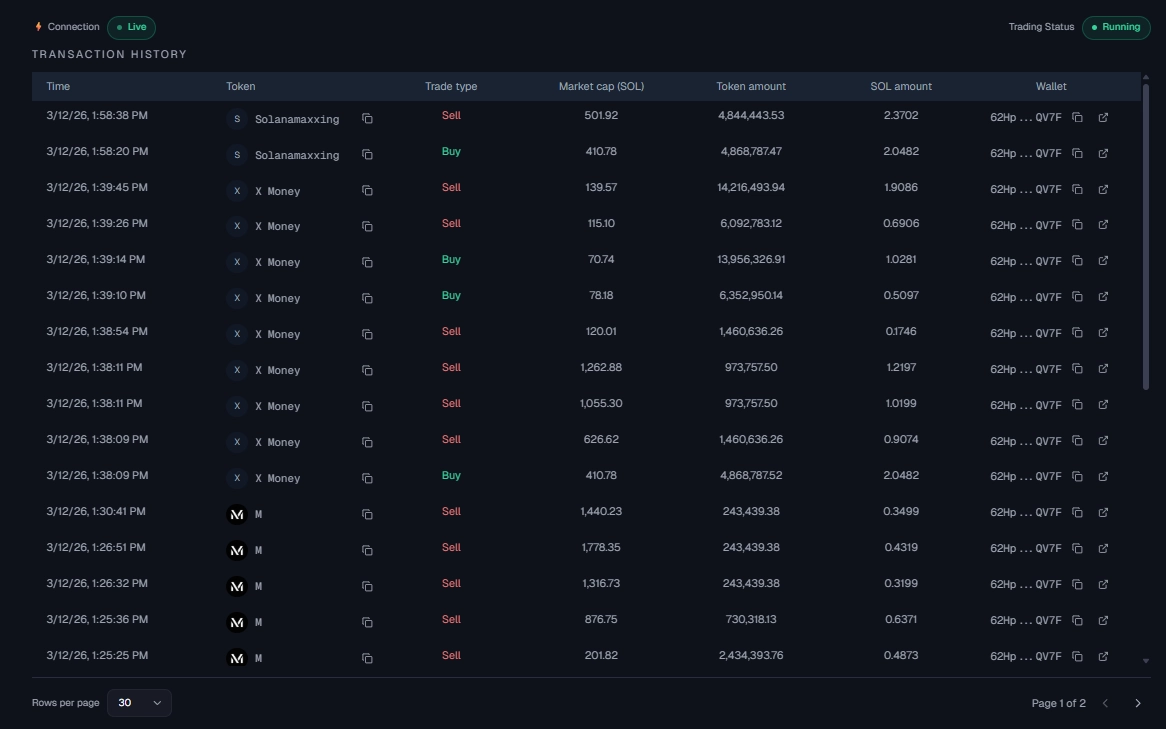Viewport: 1166px width, 729px height.
Task: Toggle the Solanamaxxing token badge
Action: point(236,119)
